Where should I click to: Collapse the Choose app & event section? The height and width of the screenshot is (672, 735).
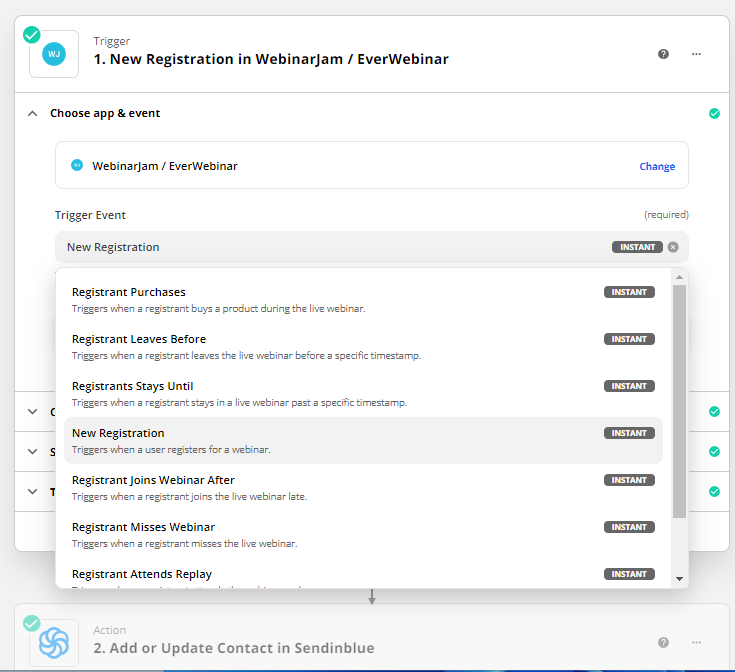coord(32,113)
